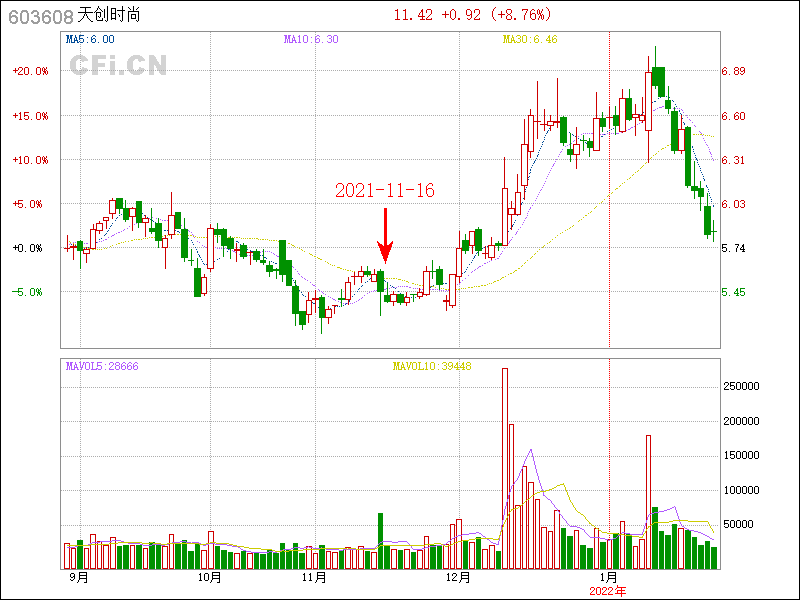Select the +0.0% axis label

click(x=27, y=248)
